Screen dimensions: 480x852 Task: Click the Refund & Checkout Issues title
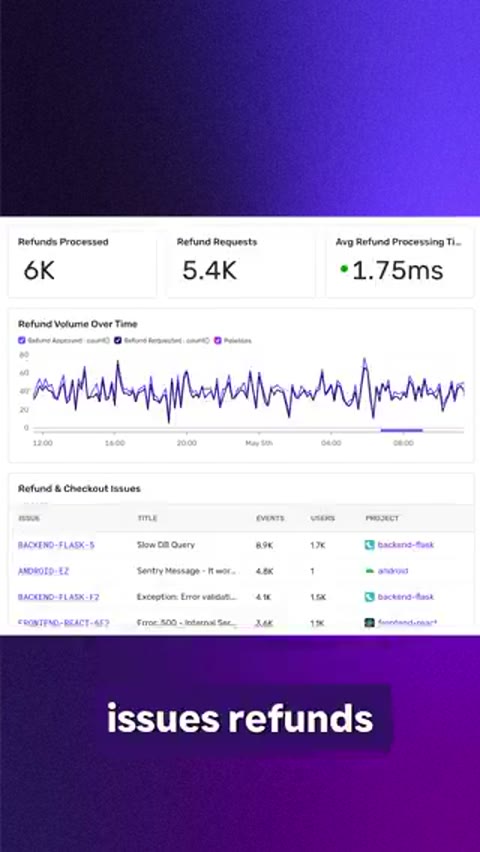click(x=79, y=488)
